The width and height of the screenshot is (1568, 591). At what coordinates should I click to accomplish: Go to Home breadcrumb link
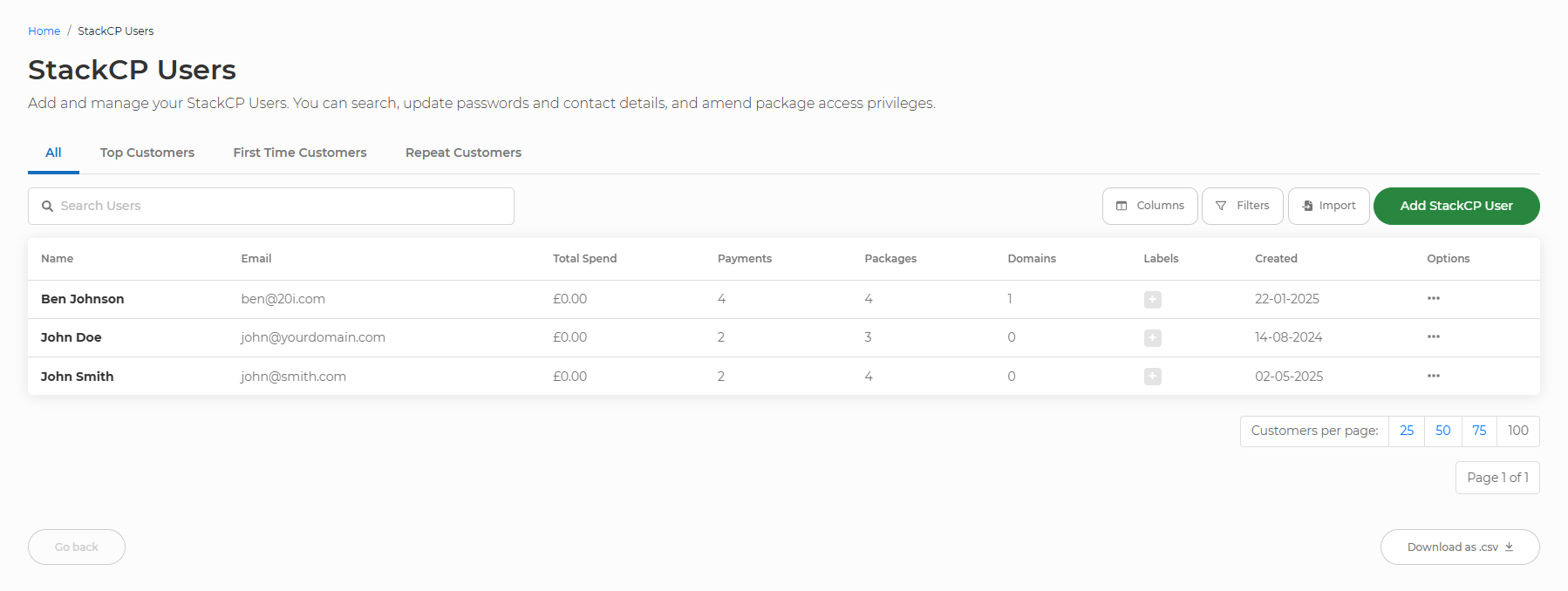(x=44, y=31)
